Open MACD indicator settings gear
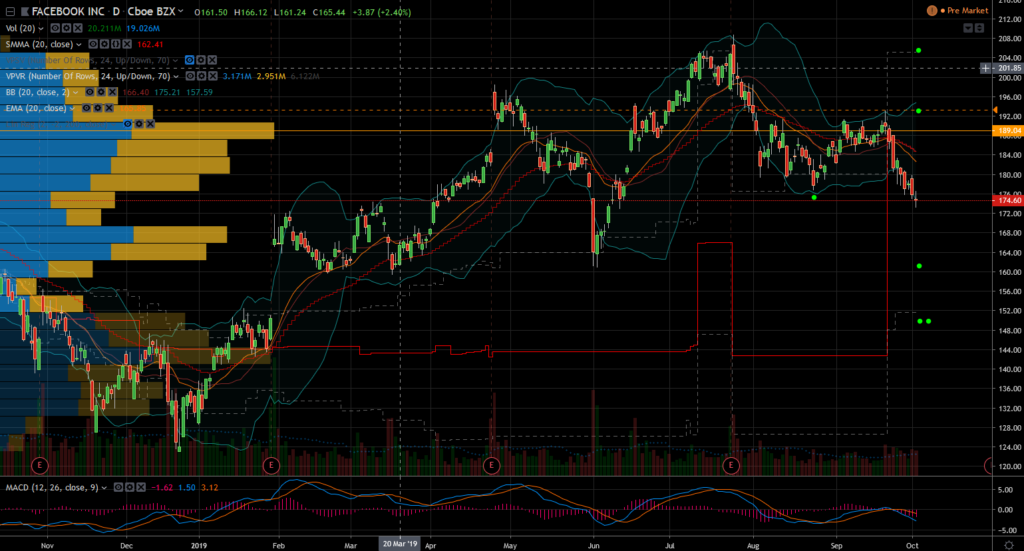This screenshot has height=551, width=1024. (x=129, y=487)
